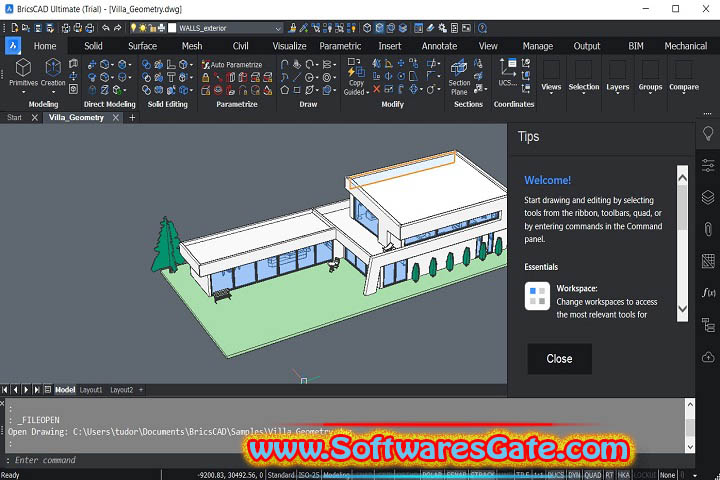
Task: Select the Polygon tool in Draw panel
Action: pyautogui.click(x=285, y=90)
